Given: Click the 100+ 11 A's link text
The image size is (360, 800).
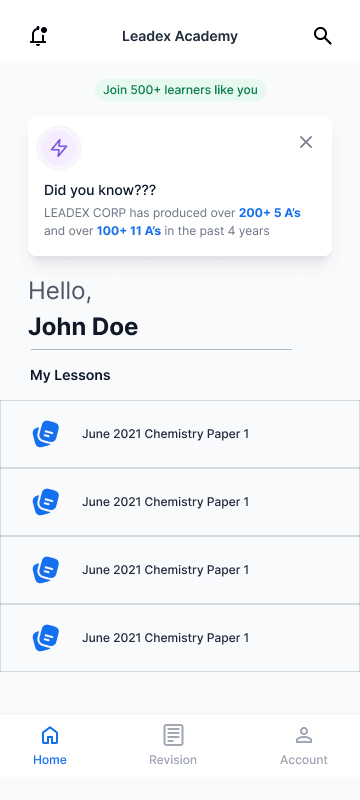Looking at the screenshot, I should (129, 231).
